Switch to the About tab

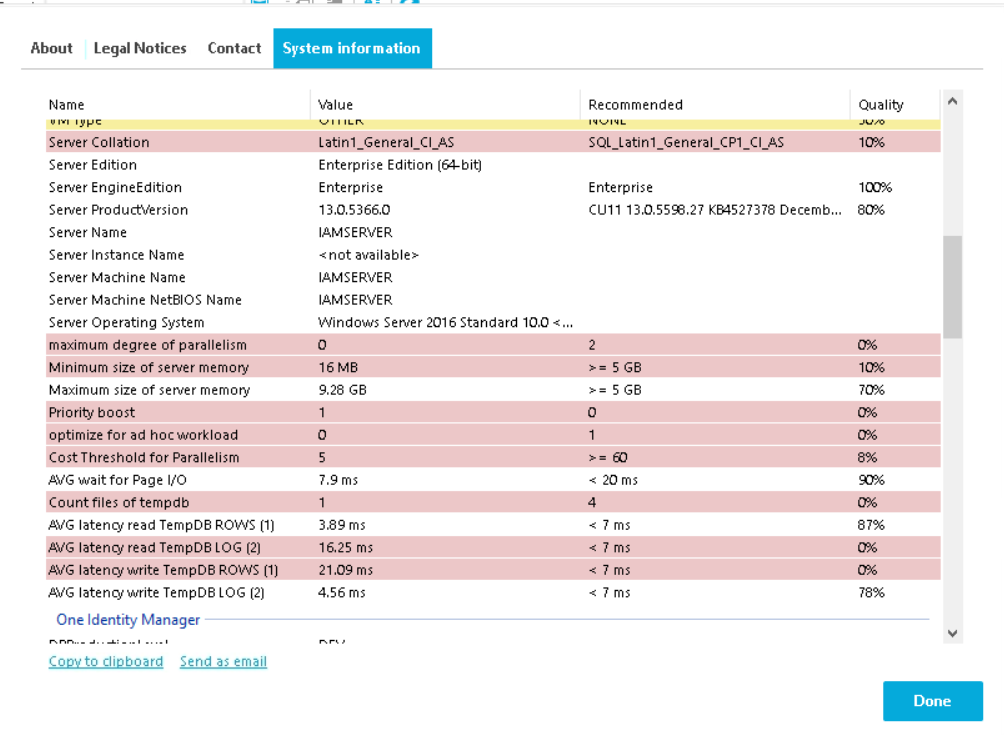click(x=51, y=48)
